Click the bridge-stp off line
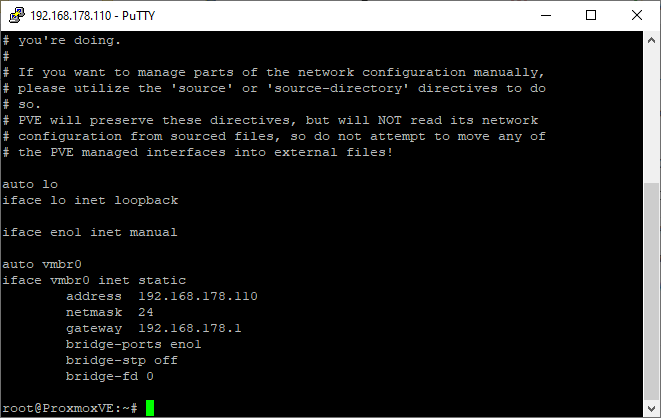 pos(122,360)
